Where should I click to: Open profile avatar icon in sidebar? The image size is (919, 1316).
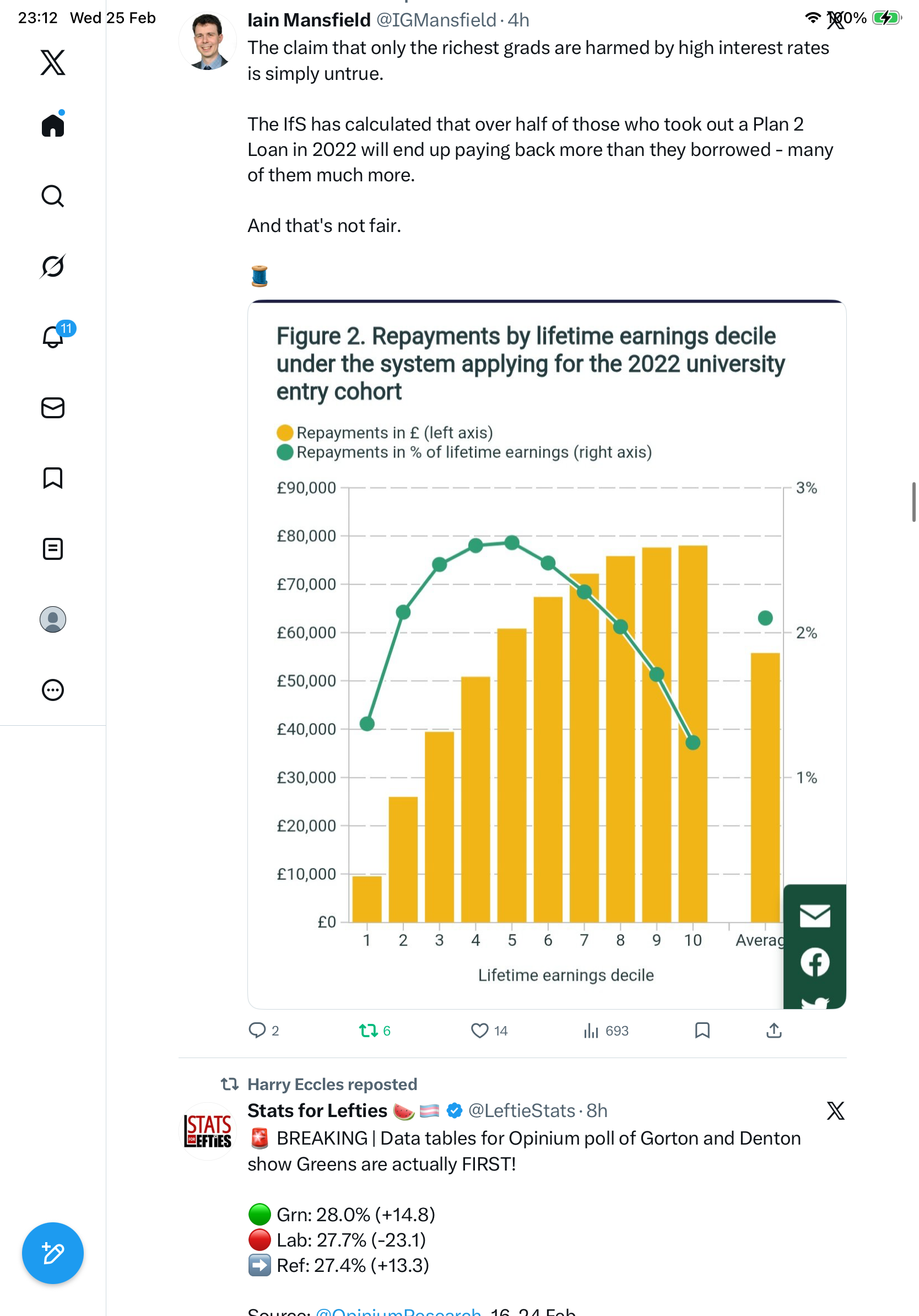coord(53,619)
